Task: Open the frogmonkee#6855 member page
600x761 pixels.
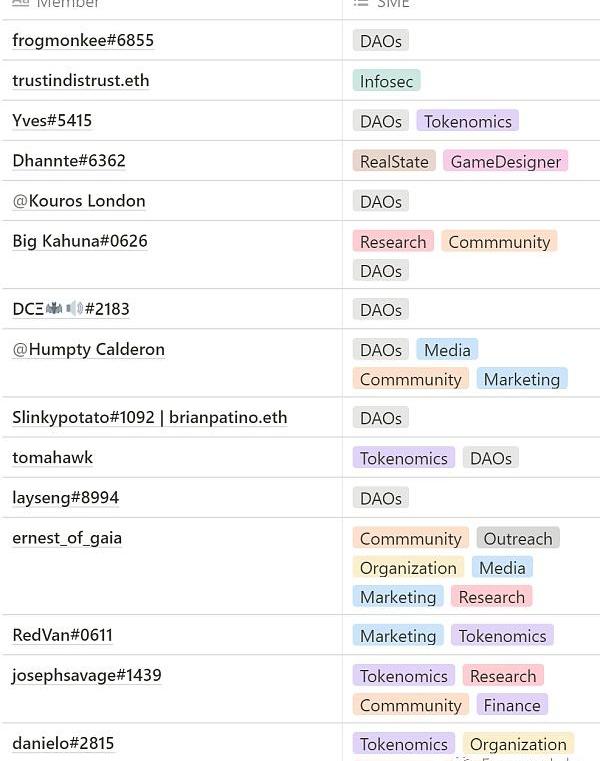Action: coord(83,41)
